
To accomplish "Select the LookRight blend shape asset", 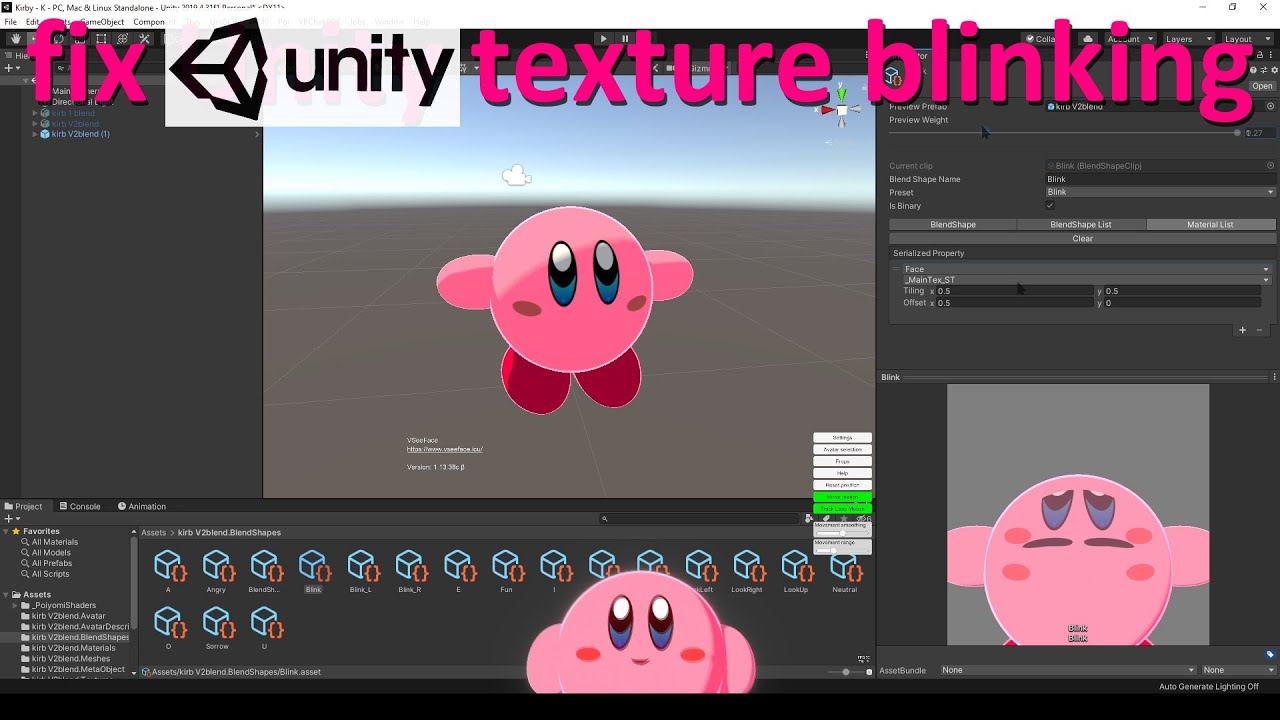I will pyautogui.click(x=747, y=571).
